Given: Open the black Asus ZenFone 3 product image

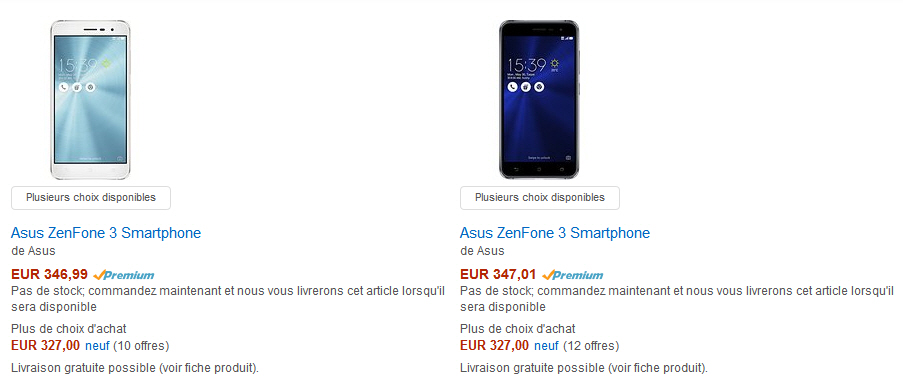Looking at the screenshot, I should point(540,100).
